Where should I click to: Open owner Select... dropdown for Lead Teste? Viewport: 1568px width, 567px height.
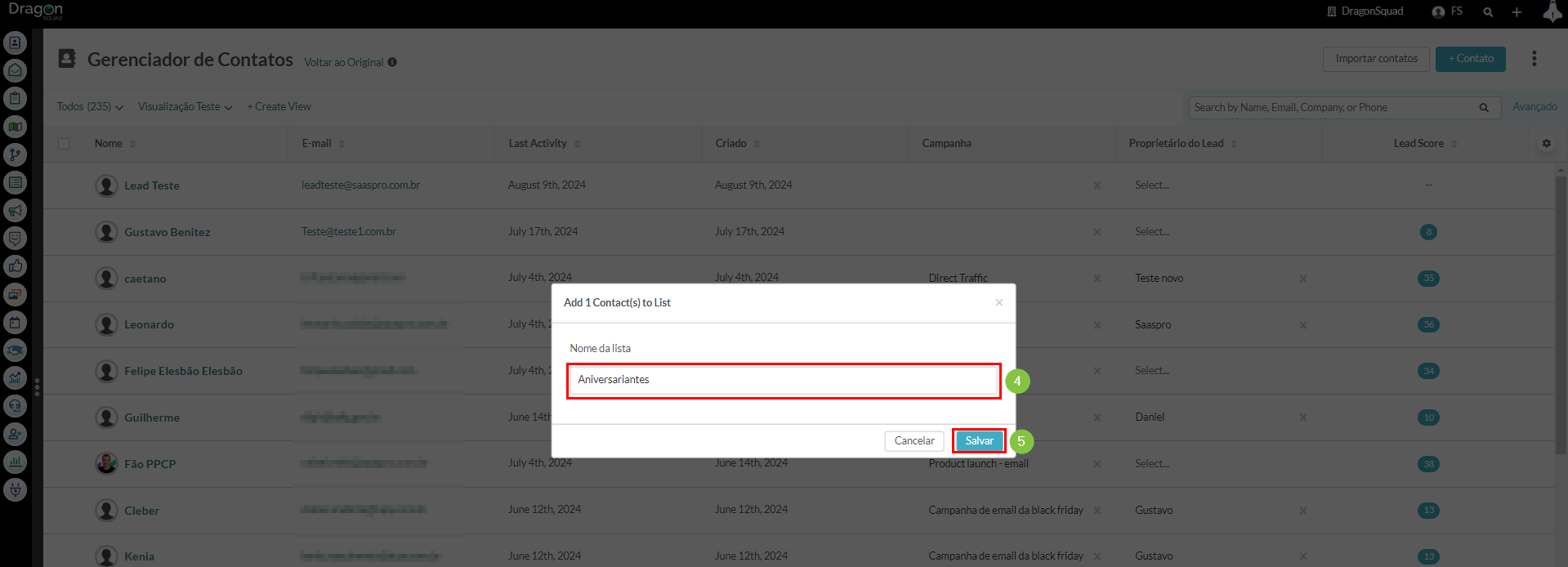1152,185
